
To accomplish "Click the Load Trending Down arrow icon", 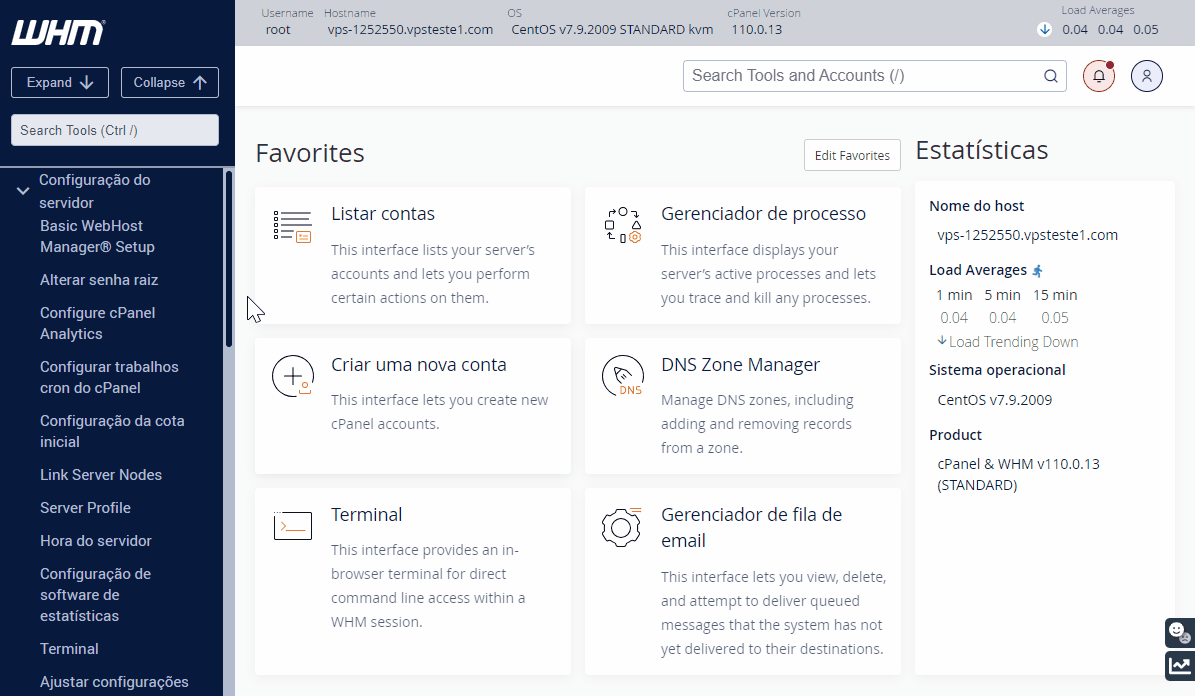I will click(942, 341).
